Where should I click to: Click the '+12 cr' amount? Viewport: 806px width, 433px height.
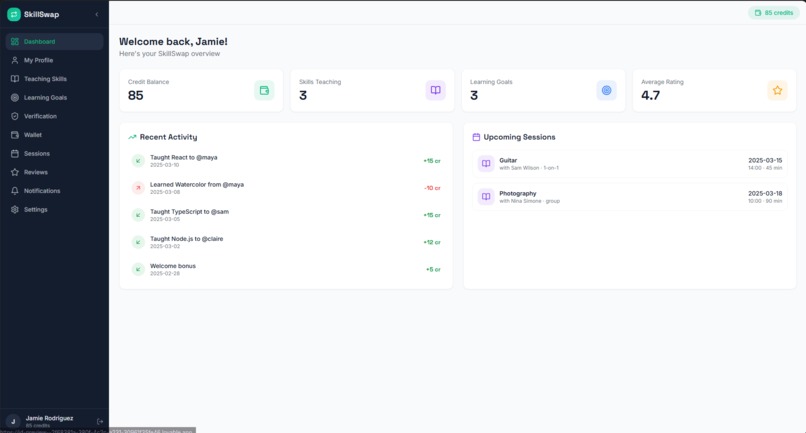pos(432,242)
